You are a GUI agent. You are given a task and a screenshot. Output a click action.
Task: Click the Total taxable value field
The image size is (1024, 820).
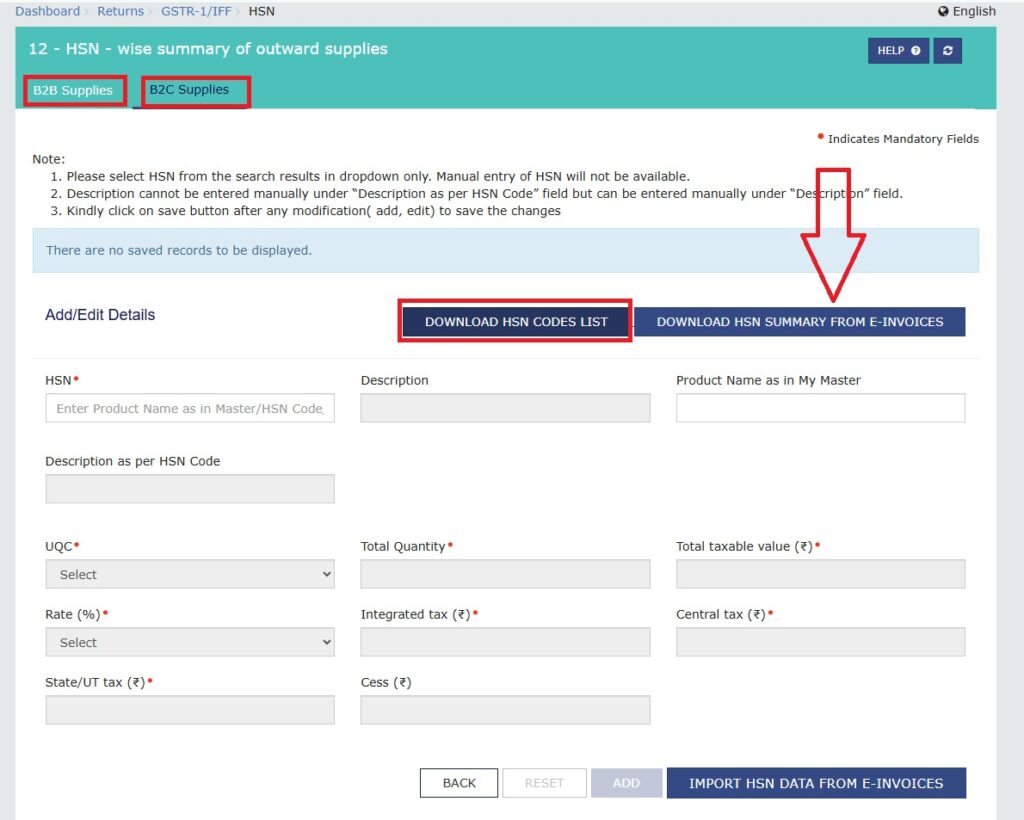coord(820,574)
